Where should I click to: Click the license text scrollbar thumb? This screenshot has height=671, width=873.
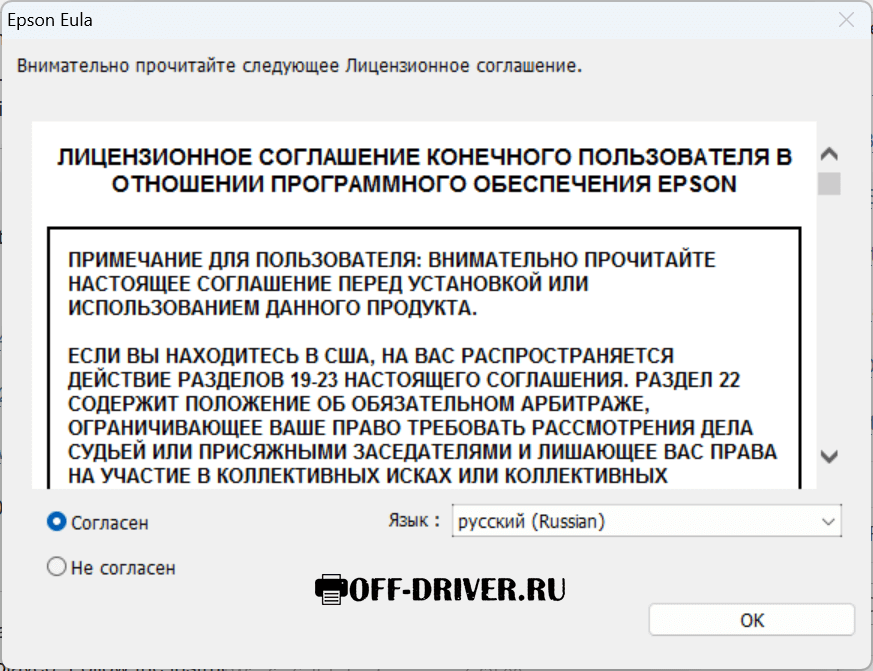(x=829, y=184)
